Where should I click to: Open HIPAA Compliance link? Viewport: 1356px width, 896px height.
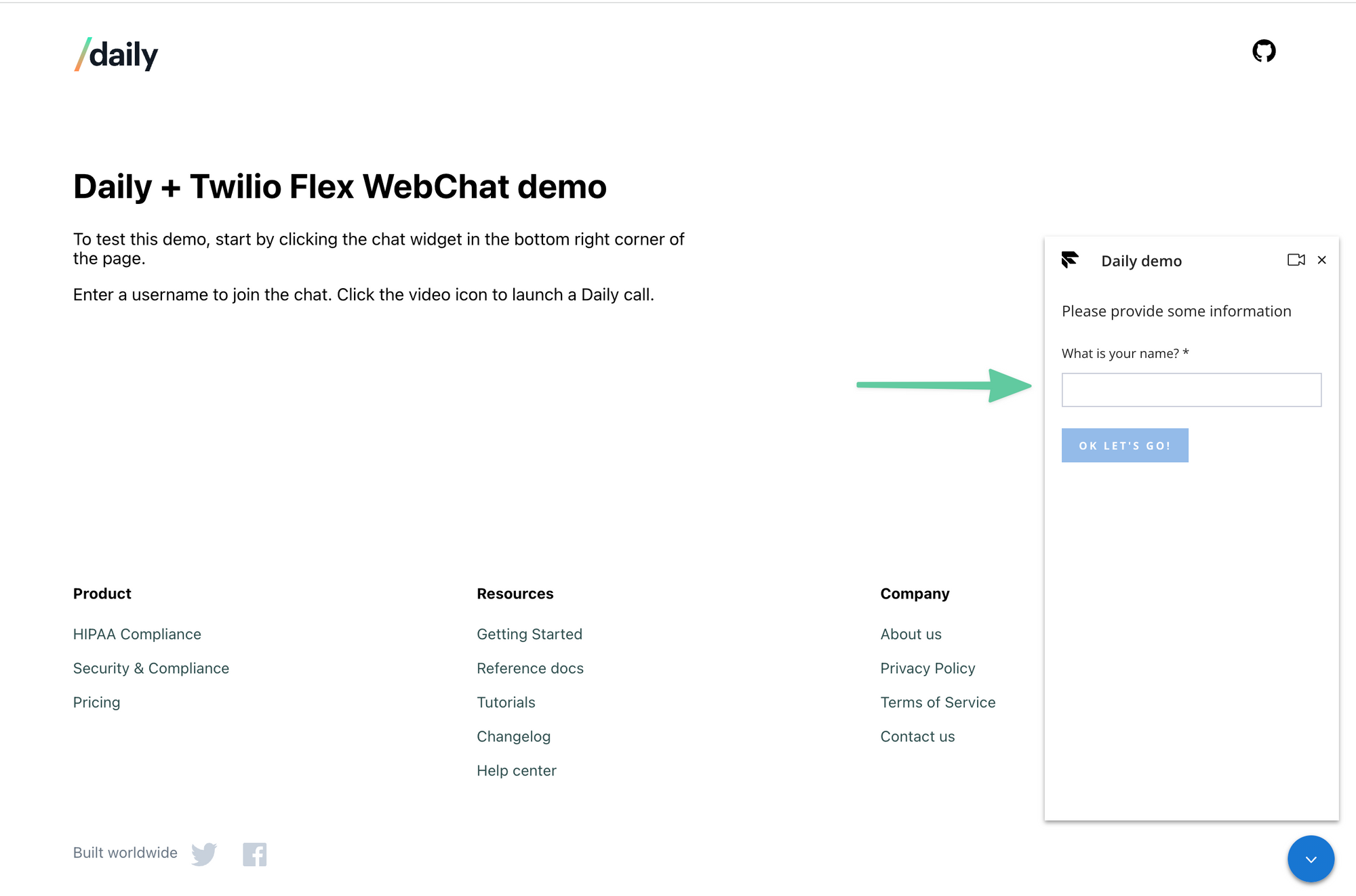click(137, 634)
